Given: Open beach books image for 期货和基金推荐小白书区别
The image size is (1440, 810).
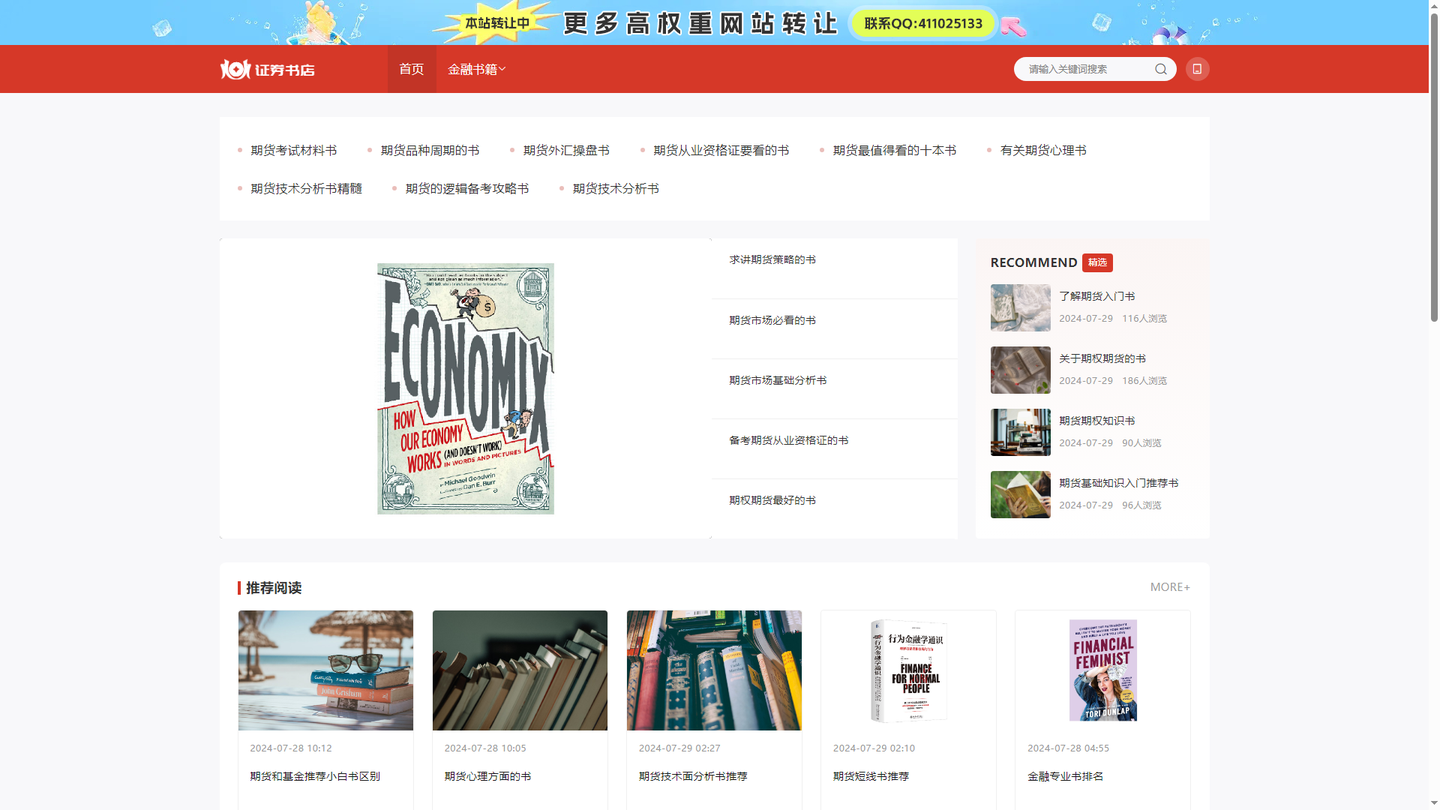Looking at the screenshot, I should (325, 670).
